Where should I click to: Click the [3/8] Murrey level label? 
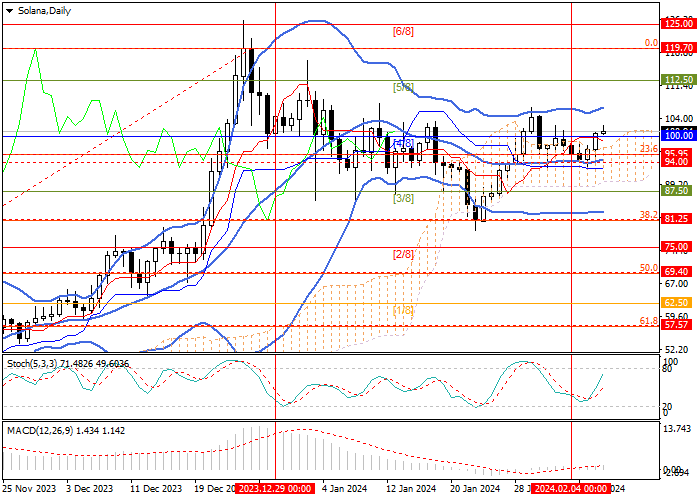click(403, 198)
